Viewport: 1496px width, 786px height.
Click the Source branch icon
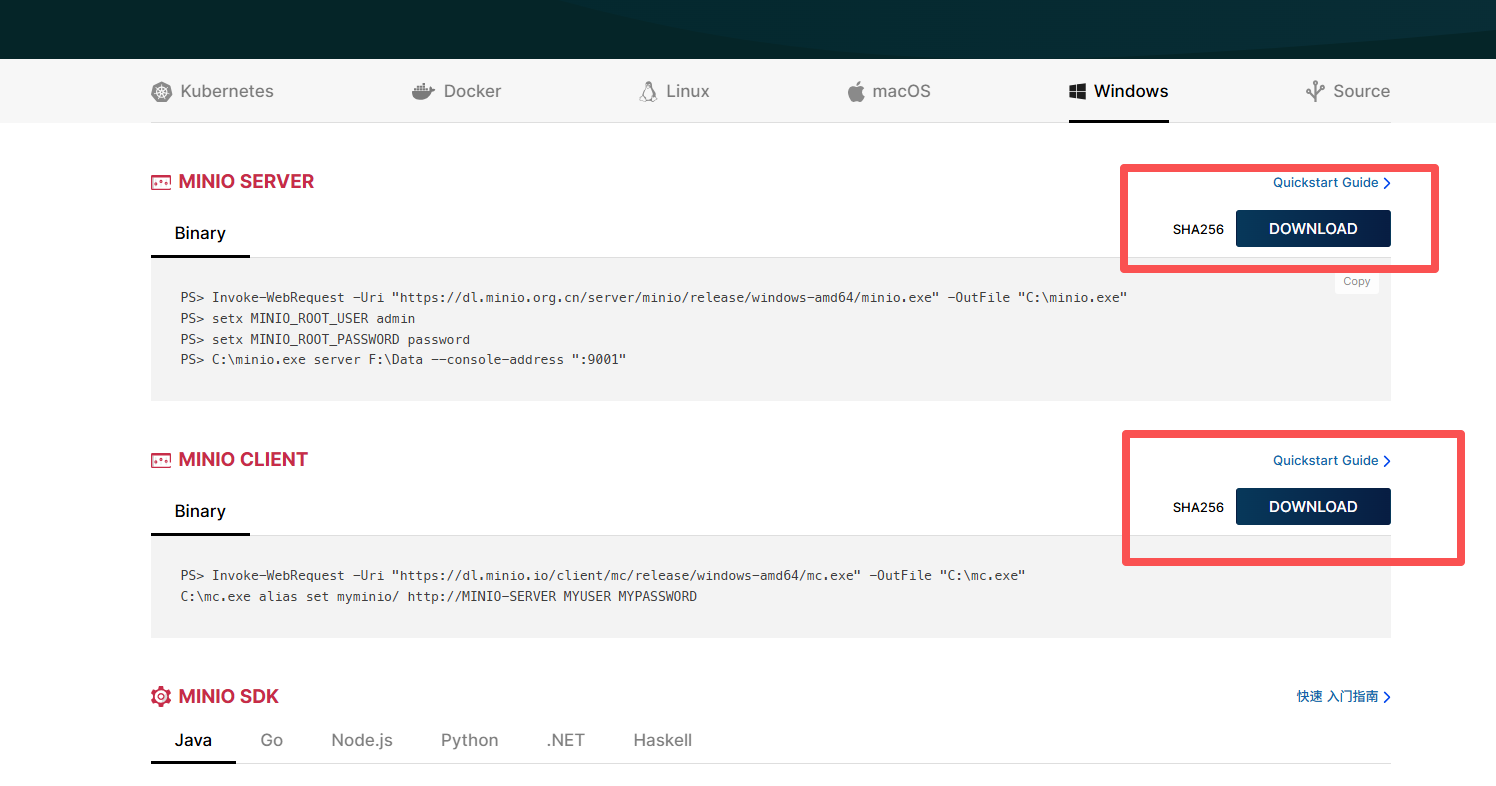(x=1315, y=92)
